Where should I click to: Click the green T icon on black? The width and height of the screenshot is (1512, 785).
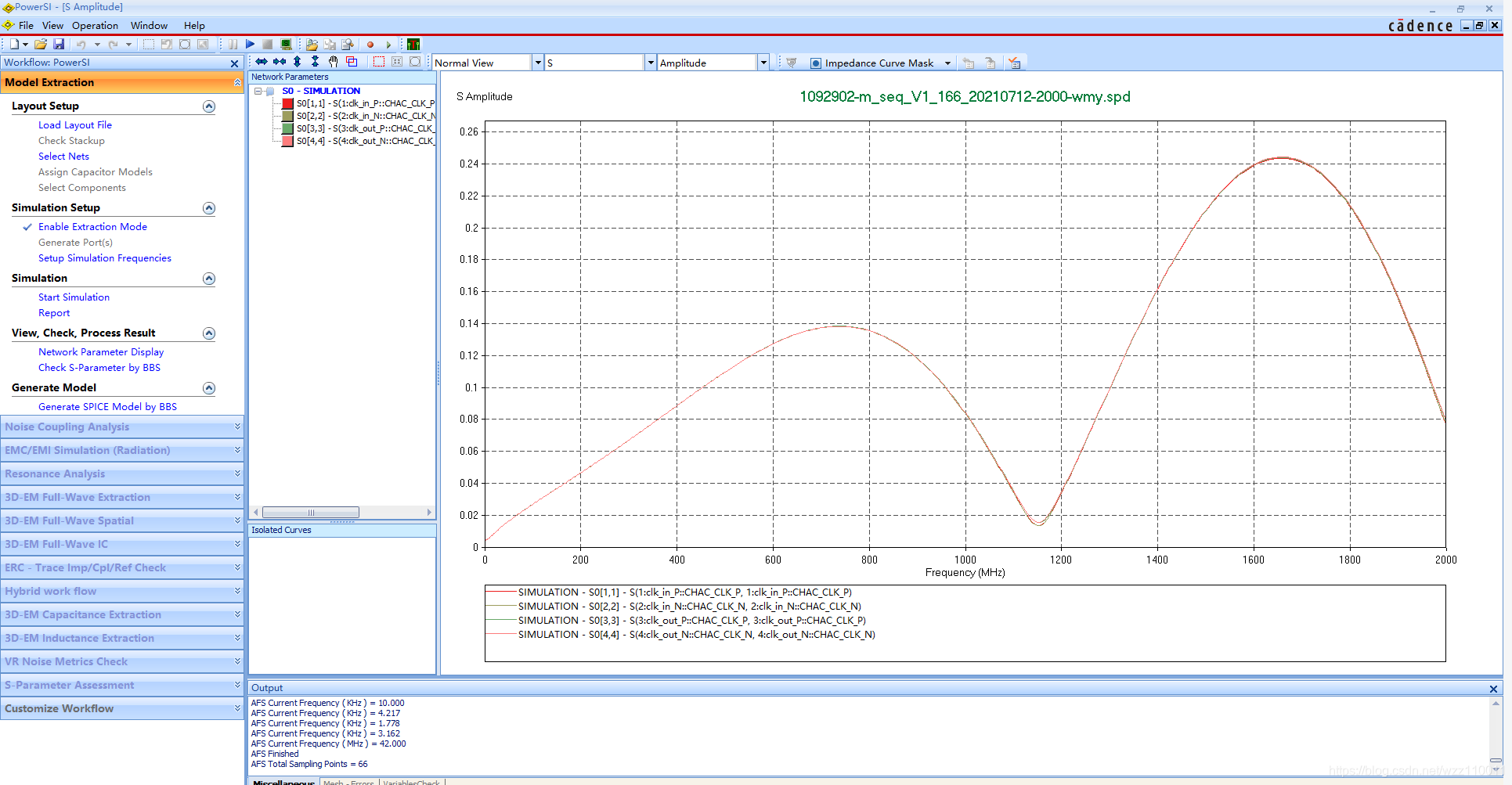(413, 45)
